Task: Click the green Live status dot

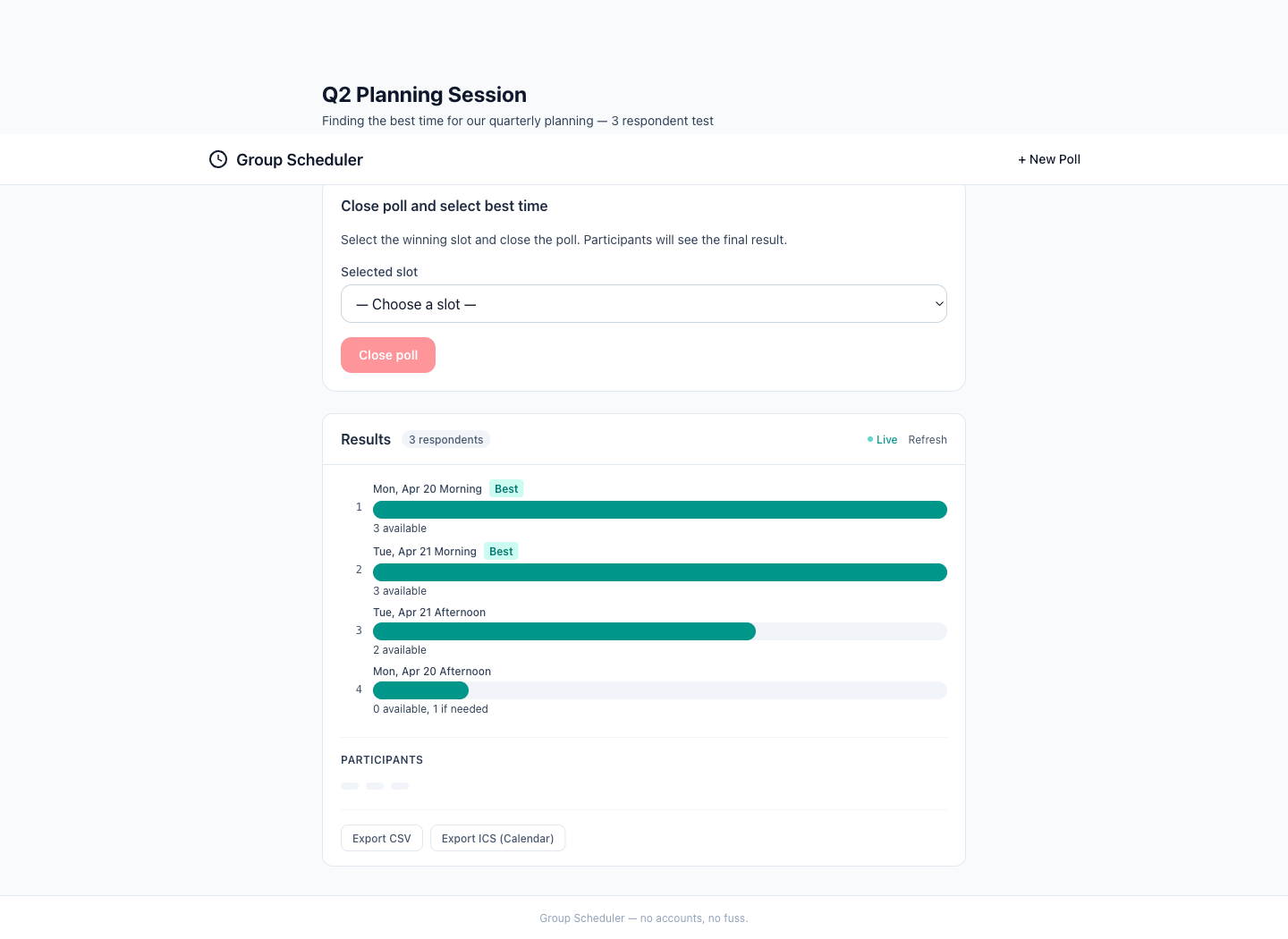Action: [870, 439]
